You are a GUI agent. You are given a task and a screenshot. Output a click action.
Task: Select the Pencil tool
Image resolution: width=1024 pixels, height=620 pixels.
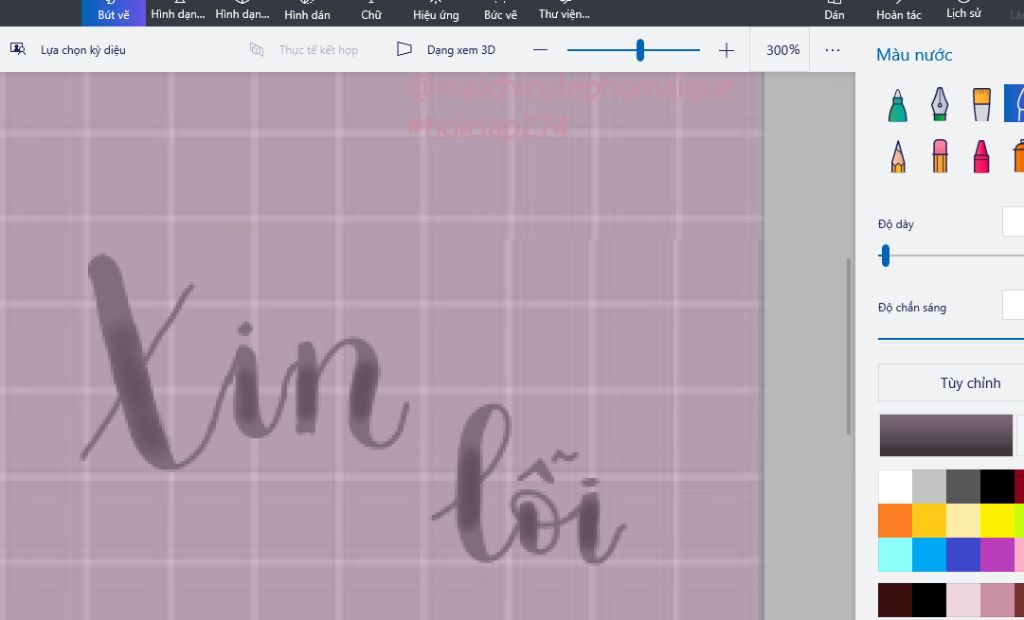(x=898, y=156)
